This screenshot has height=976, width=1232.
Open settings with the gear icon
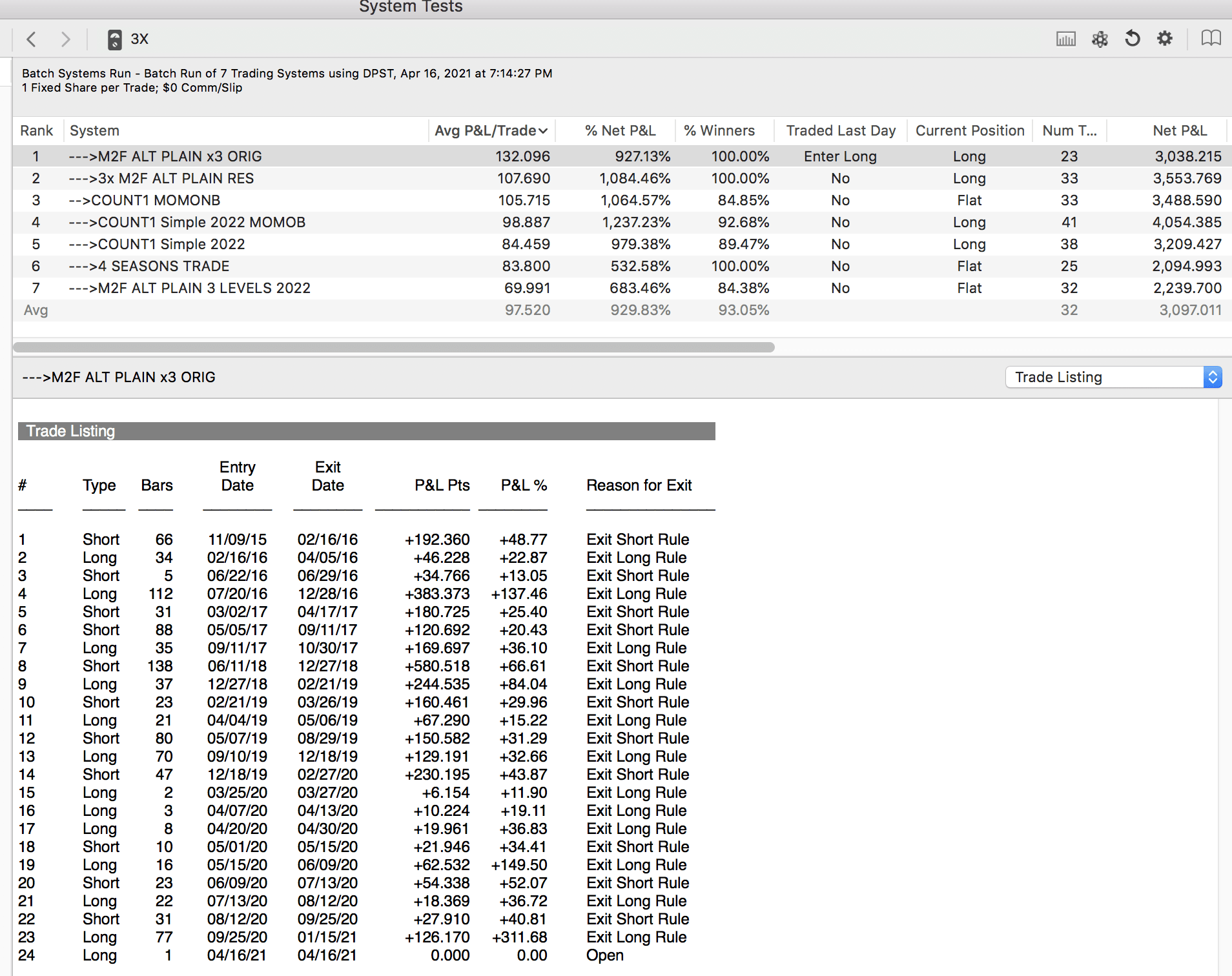(1164, 39)
